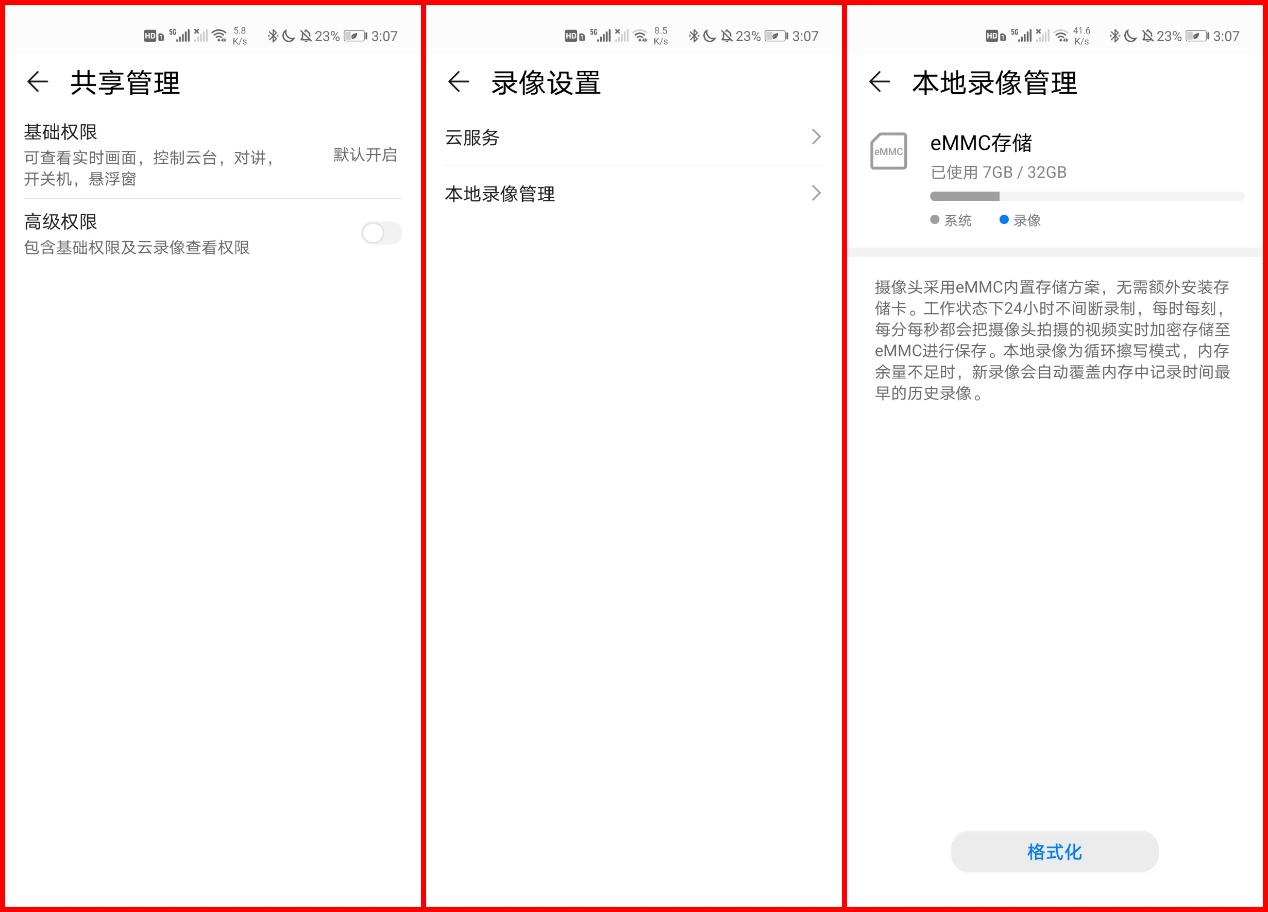This screenshot has width=1268, height=912.
Task: Tap the back arrow on 共享管理 screen
Action: 37,83
